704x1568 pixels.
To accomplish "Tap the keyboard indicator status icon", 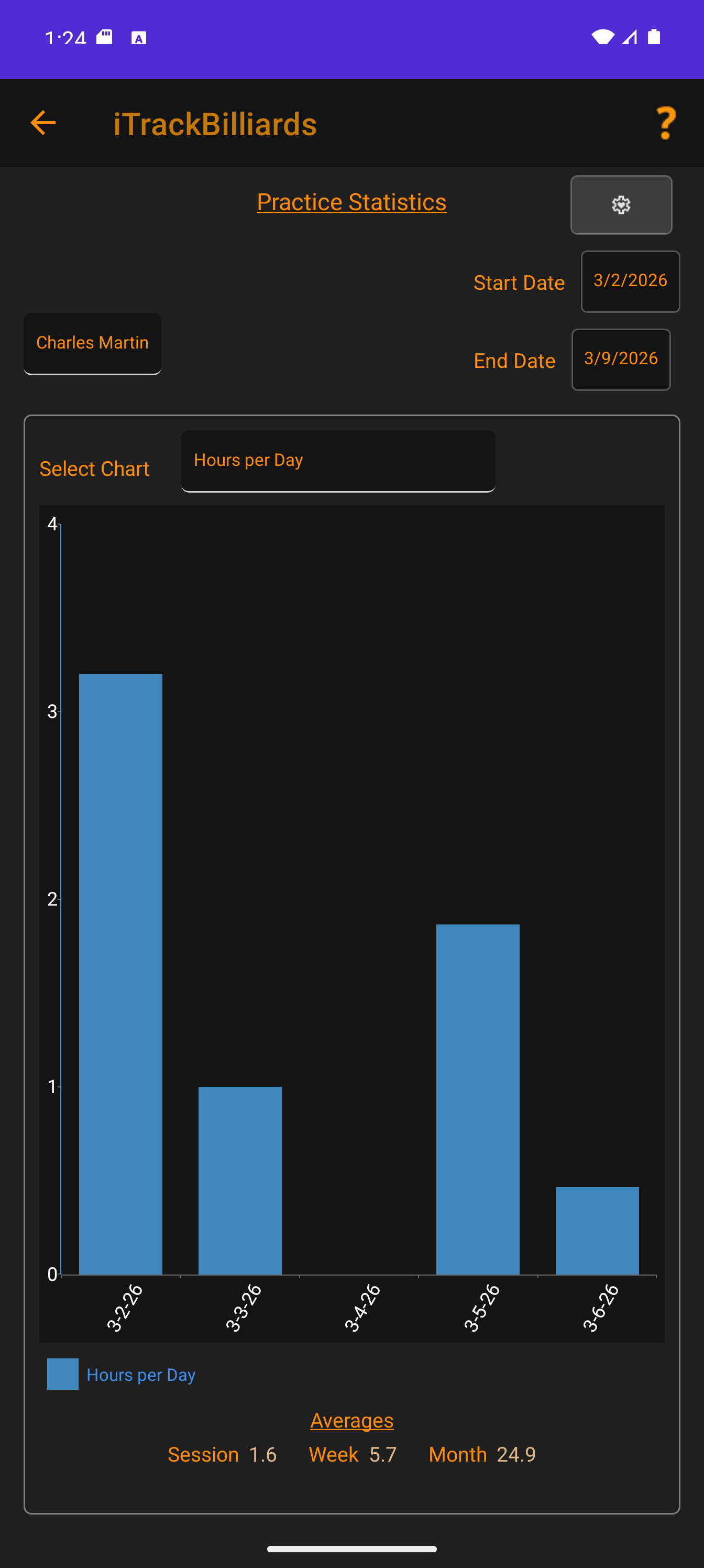I will click(139, 38).
